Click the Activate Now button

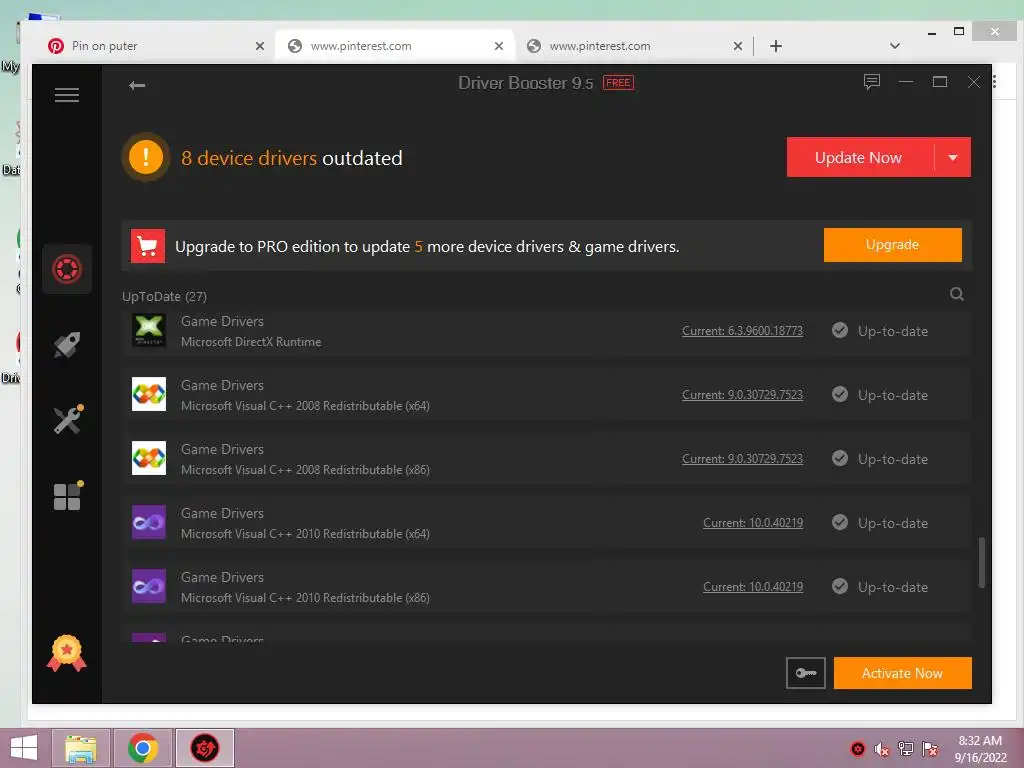coord(903,673)
